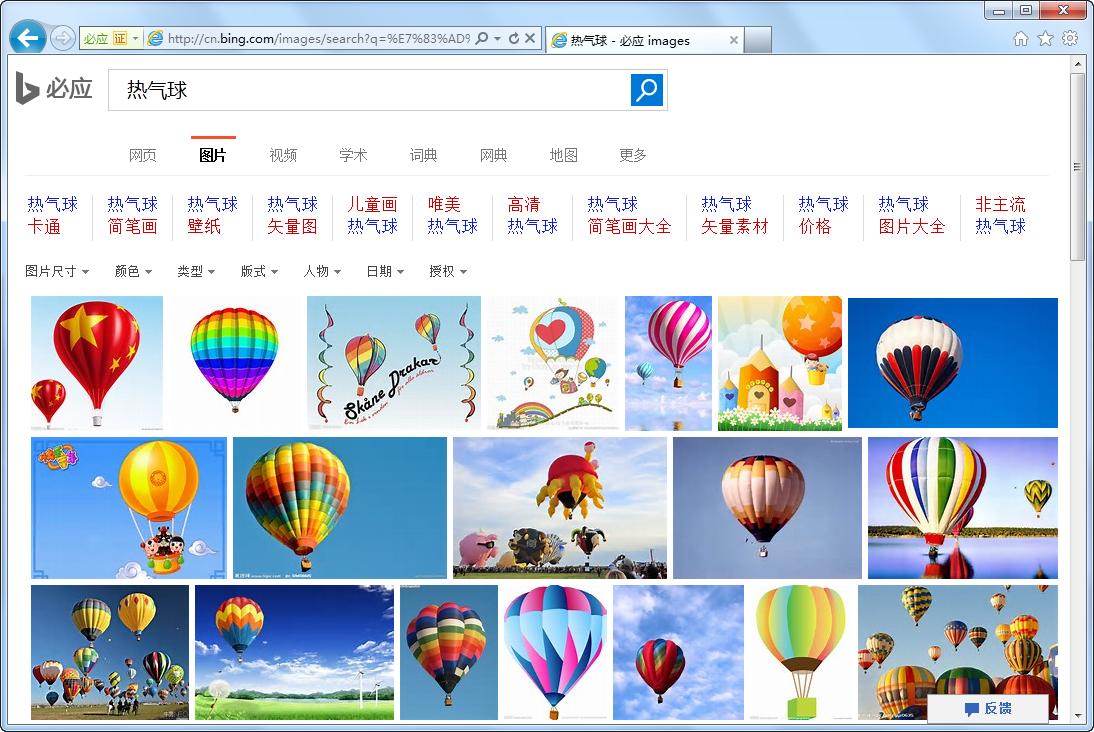Click the 热气球卡通 related search link
This screenshot has width=1094, height=732.
53,214
